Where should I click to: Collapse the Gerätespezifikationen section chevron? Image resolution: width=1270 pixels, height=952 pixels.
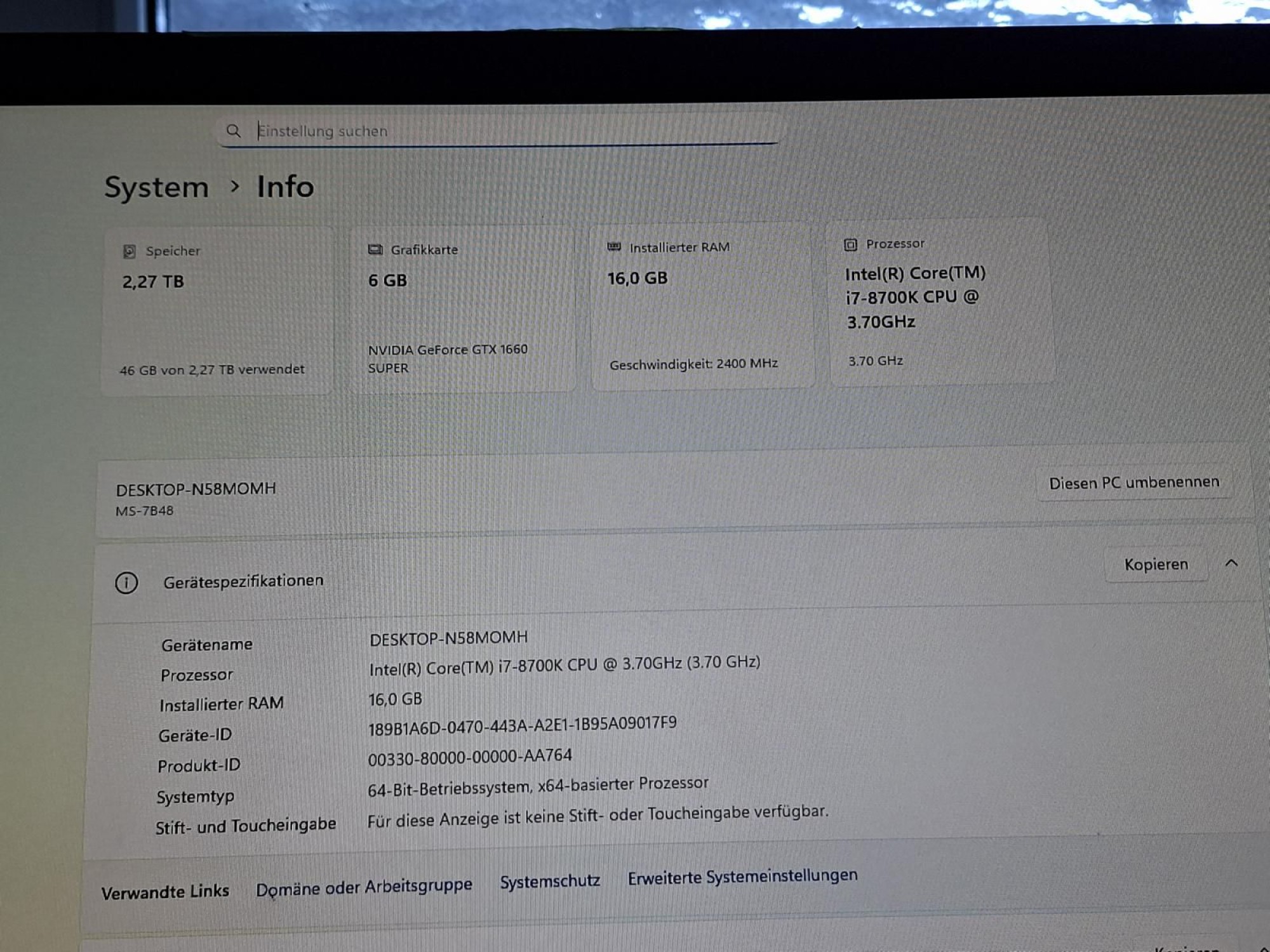tap(1231, 563)
